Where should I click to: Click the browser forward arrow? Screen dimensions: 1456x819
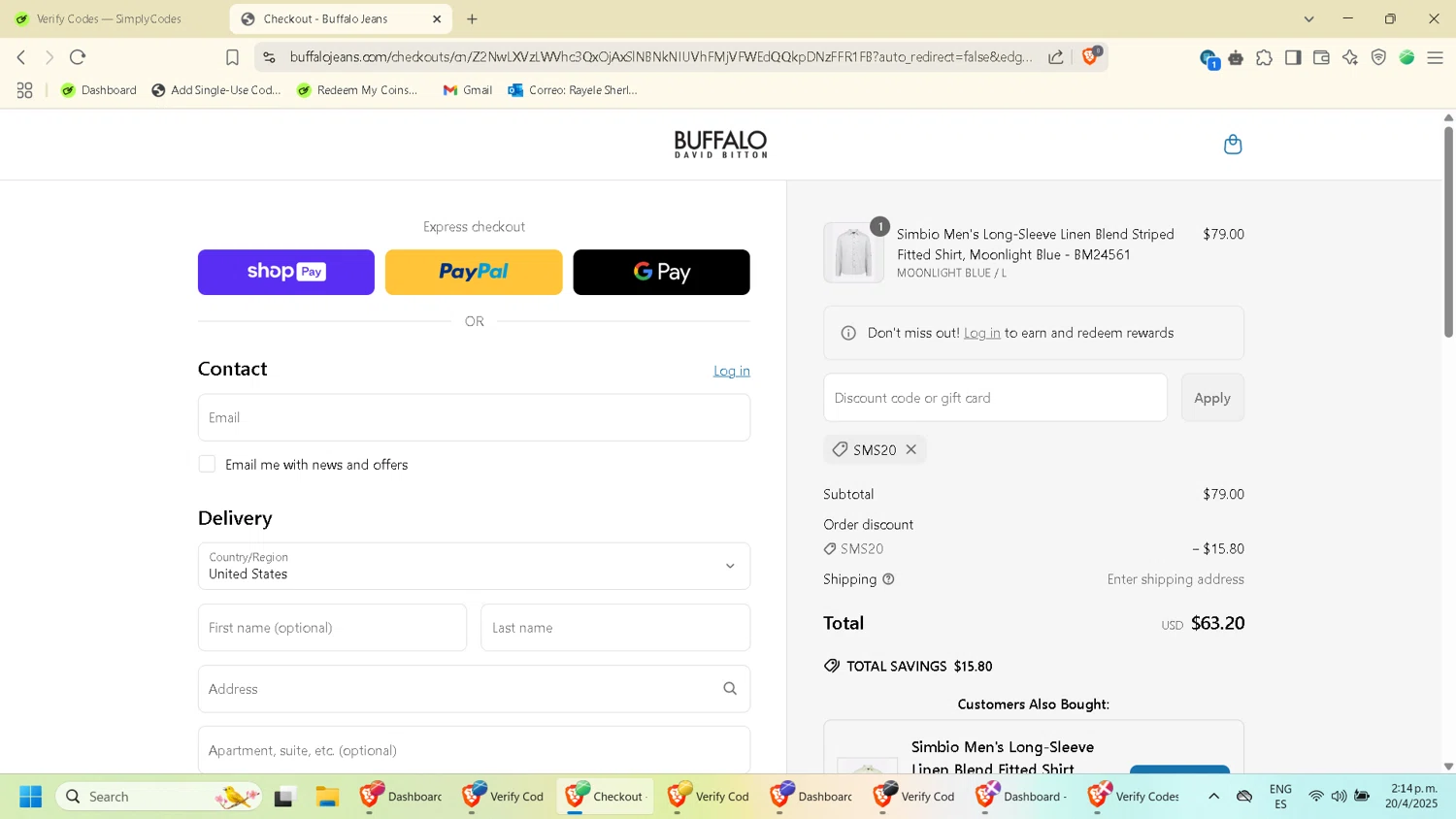[50, 57]
